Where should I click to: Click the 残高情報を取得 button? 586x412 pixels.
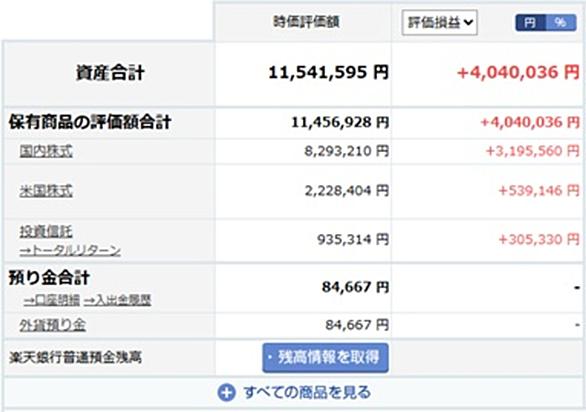326,358
